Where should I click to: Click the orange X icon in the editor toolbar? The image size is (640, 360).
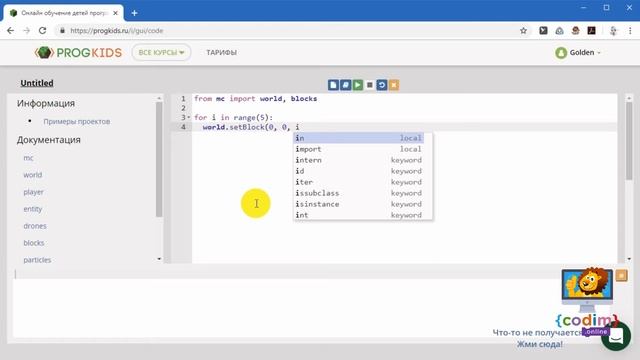point(394,85)
